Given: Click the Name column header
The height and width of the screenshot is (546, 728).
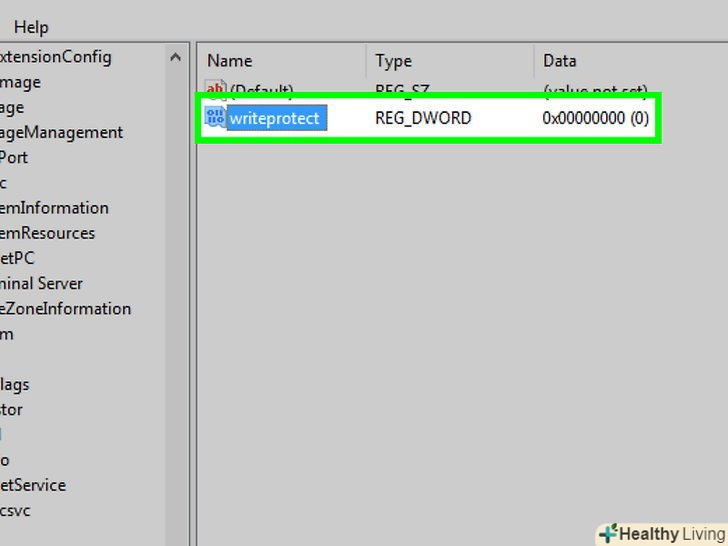Looking at the screenshot, I should click(229, 61).
